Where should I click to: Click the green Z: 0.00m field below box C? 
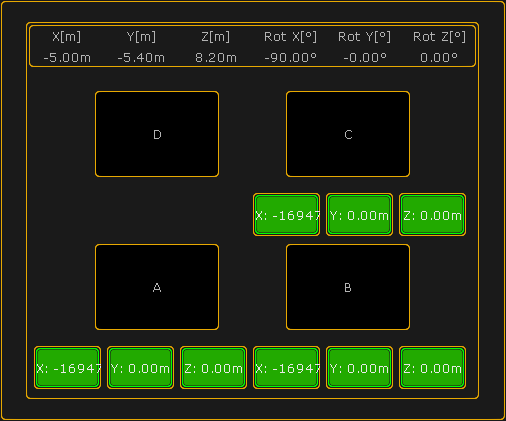pos(432,215)
